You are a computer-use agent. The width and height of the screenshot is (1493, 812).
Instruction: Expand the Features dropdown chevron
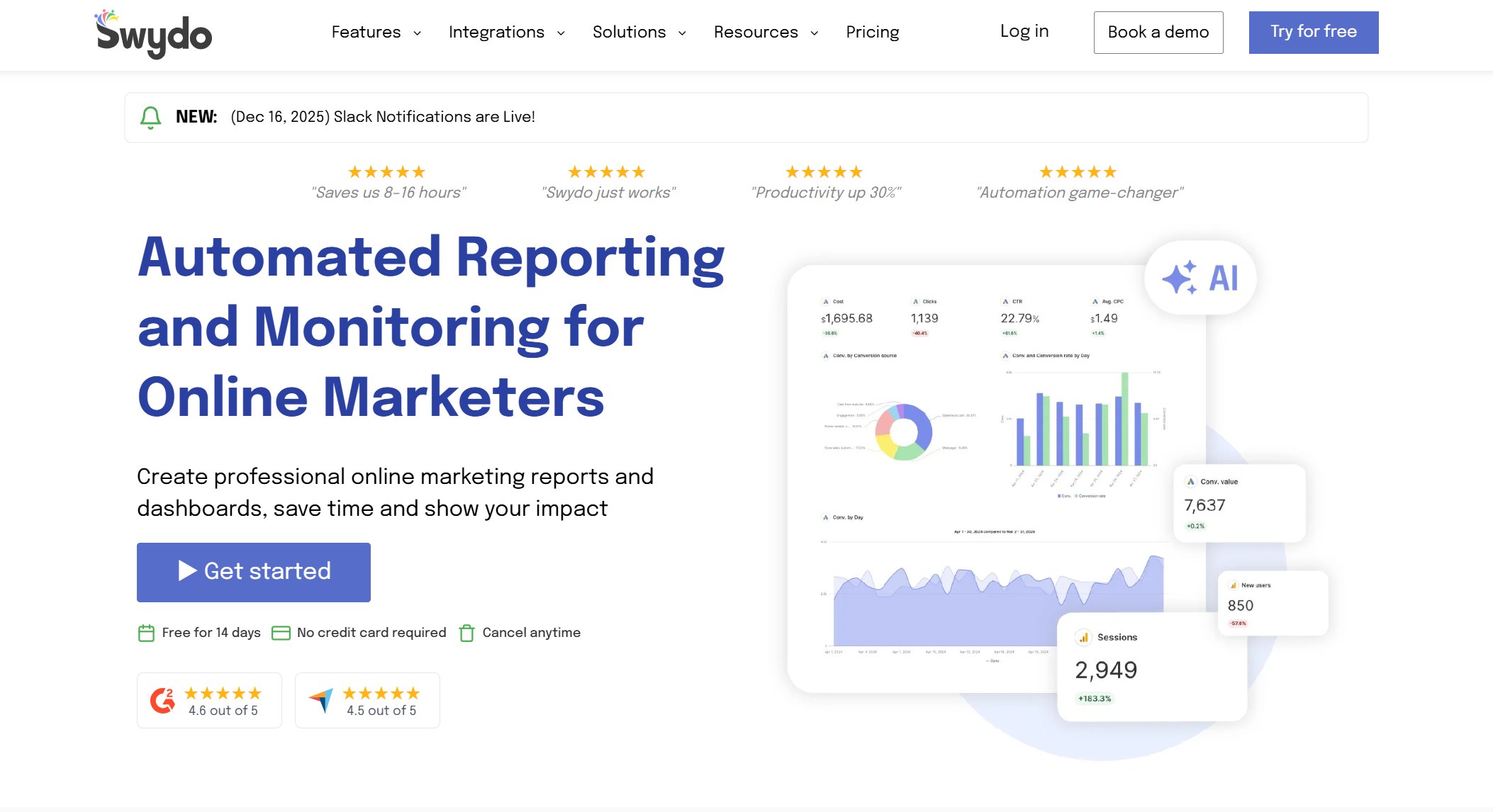click(x=418, y=33)
